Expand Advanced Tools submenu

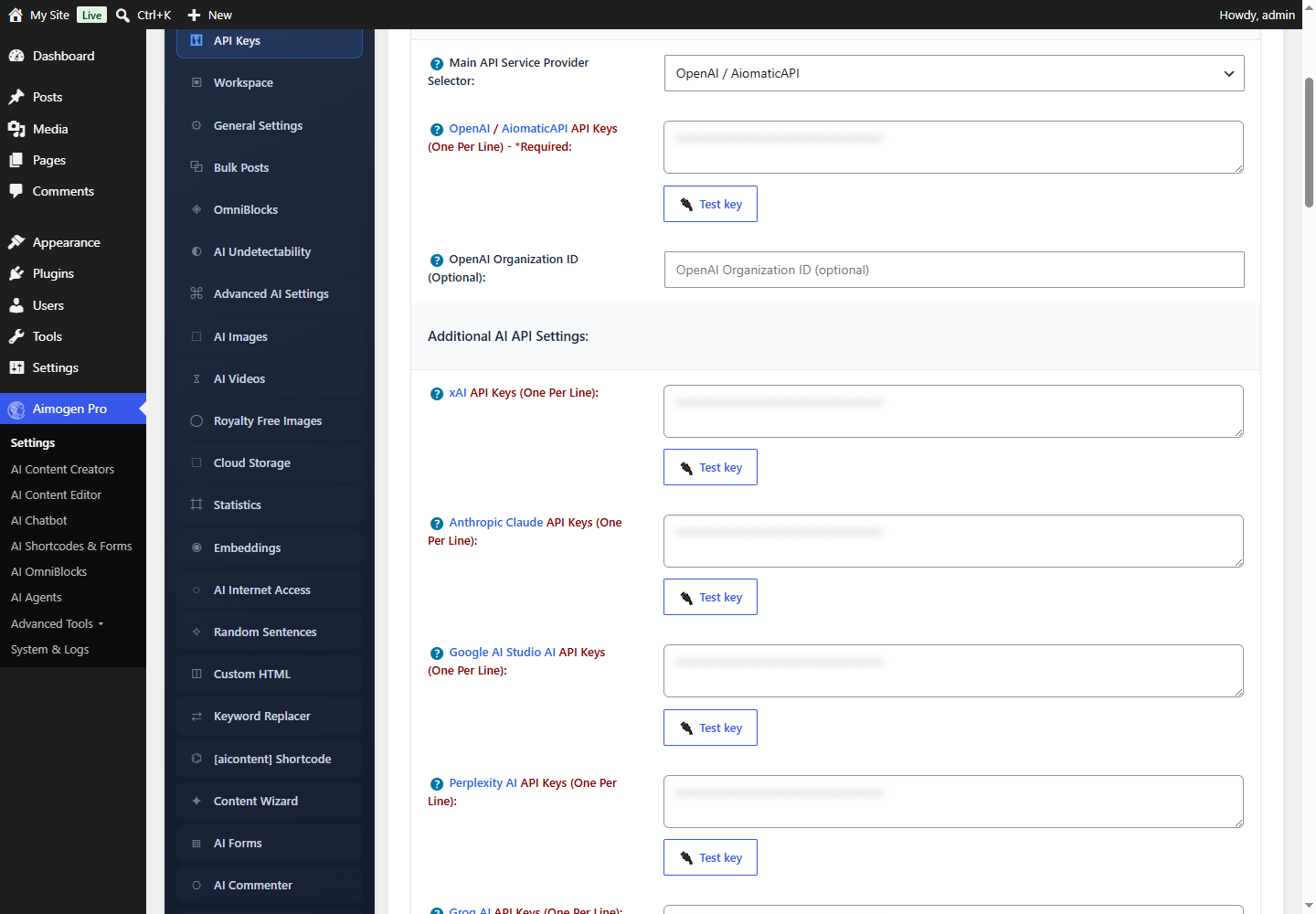point(58,623)
